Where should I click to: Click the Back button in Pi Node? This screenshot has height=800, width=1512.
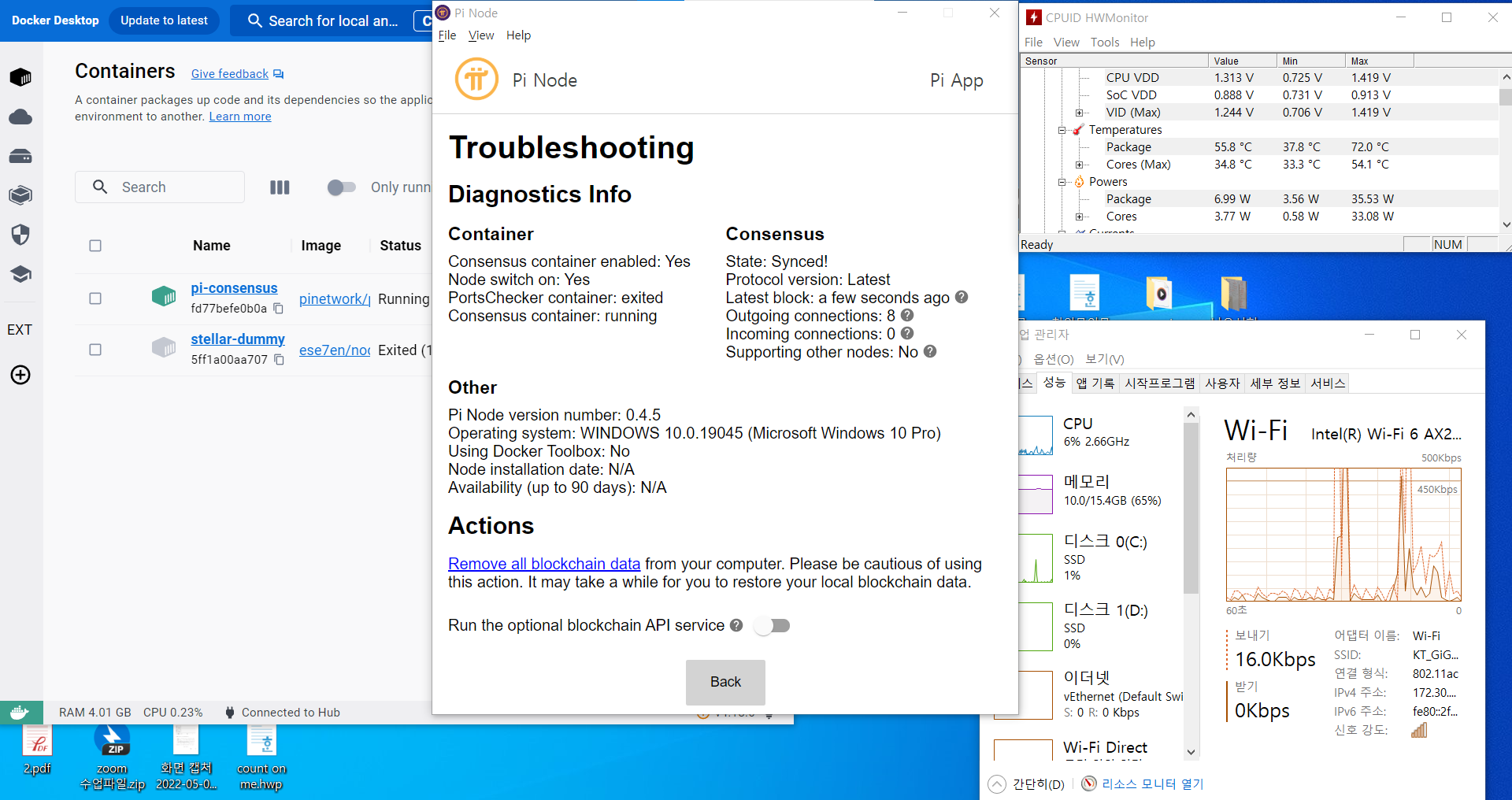click(725, 682)
